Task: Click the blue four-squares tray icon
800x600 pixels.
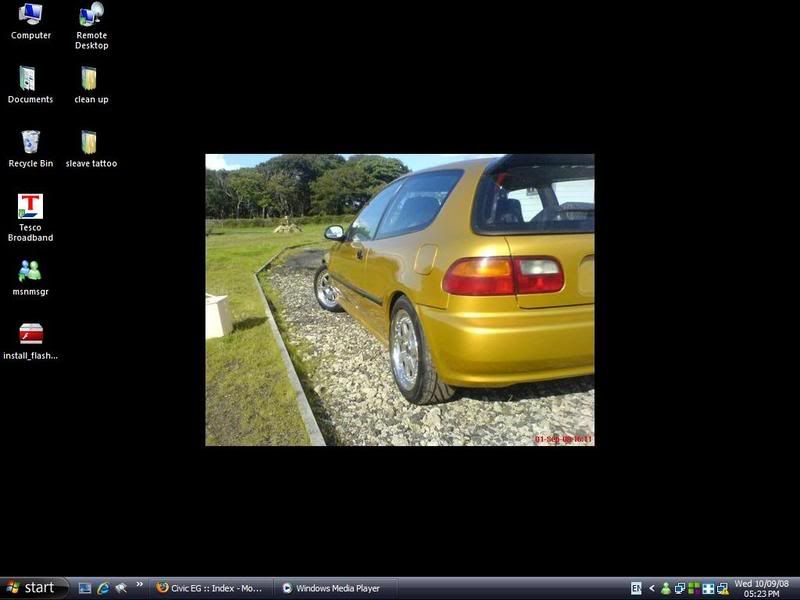Action: [708, 589]
